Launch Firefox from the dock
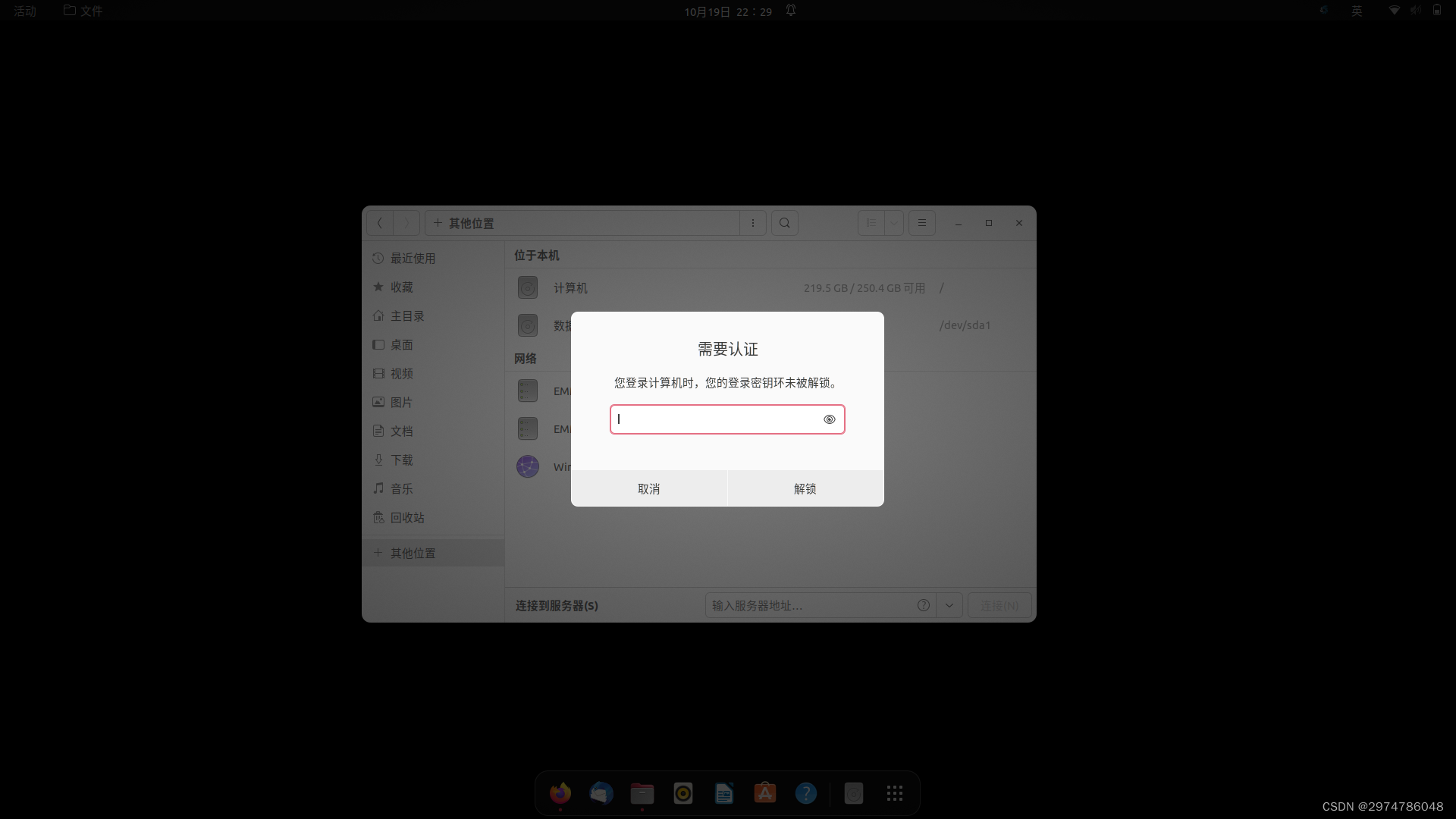Viewport: 1456px width, 819px height. click(x=560, y=793)
